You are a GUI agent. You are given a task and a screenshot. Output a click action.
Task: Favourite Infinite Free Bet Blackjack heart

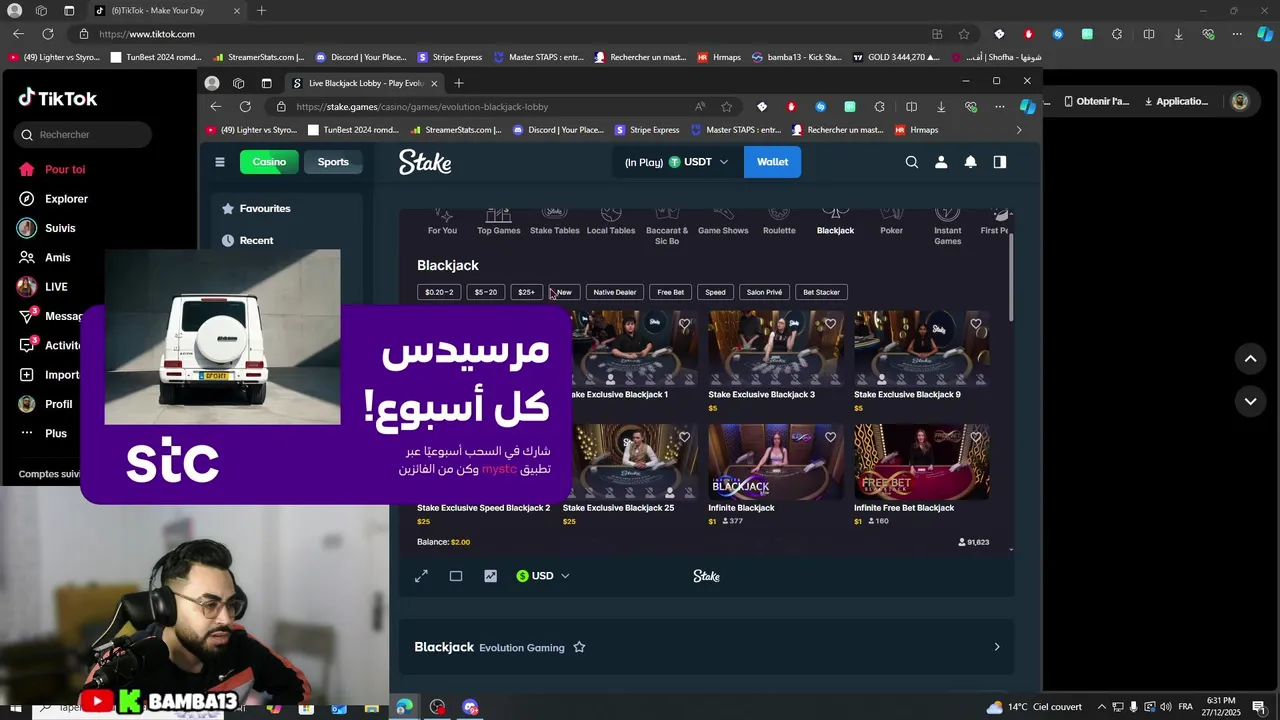click(976, 437)
